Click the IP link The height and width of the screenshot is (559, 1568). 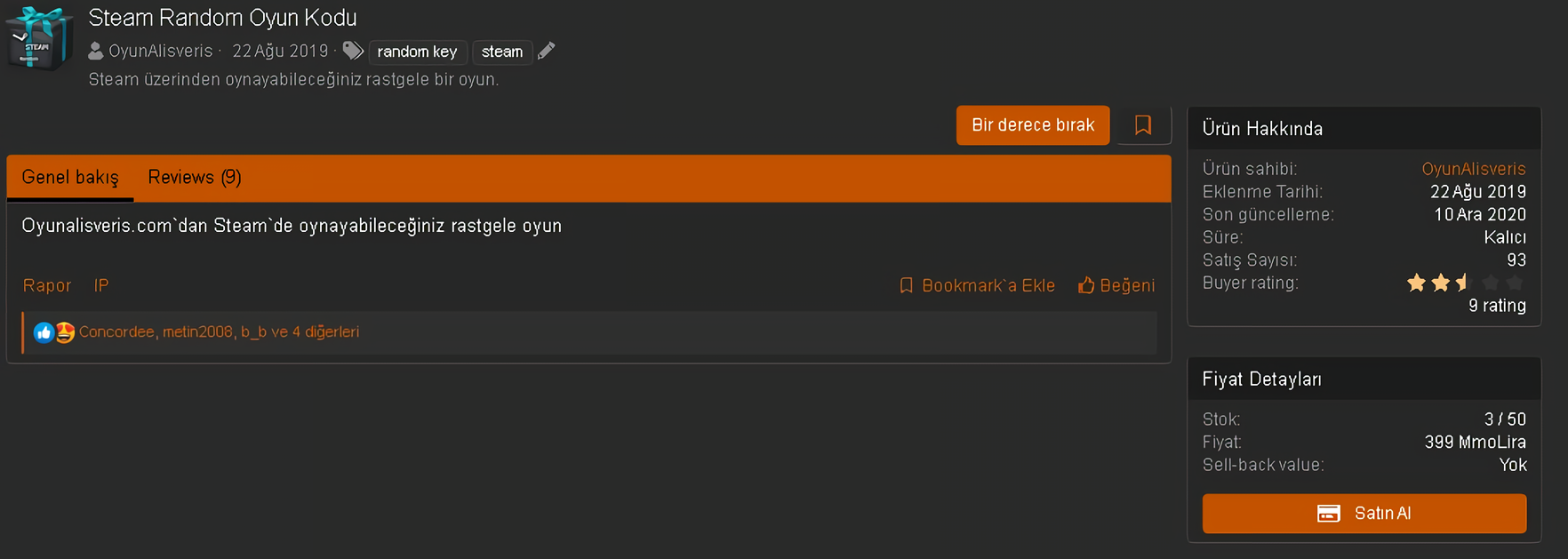101,285
